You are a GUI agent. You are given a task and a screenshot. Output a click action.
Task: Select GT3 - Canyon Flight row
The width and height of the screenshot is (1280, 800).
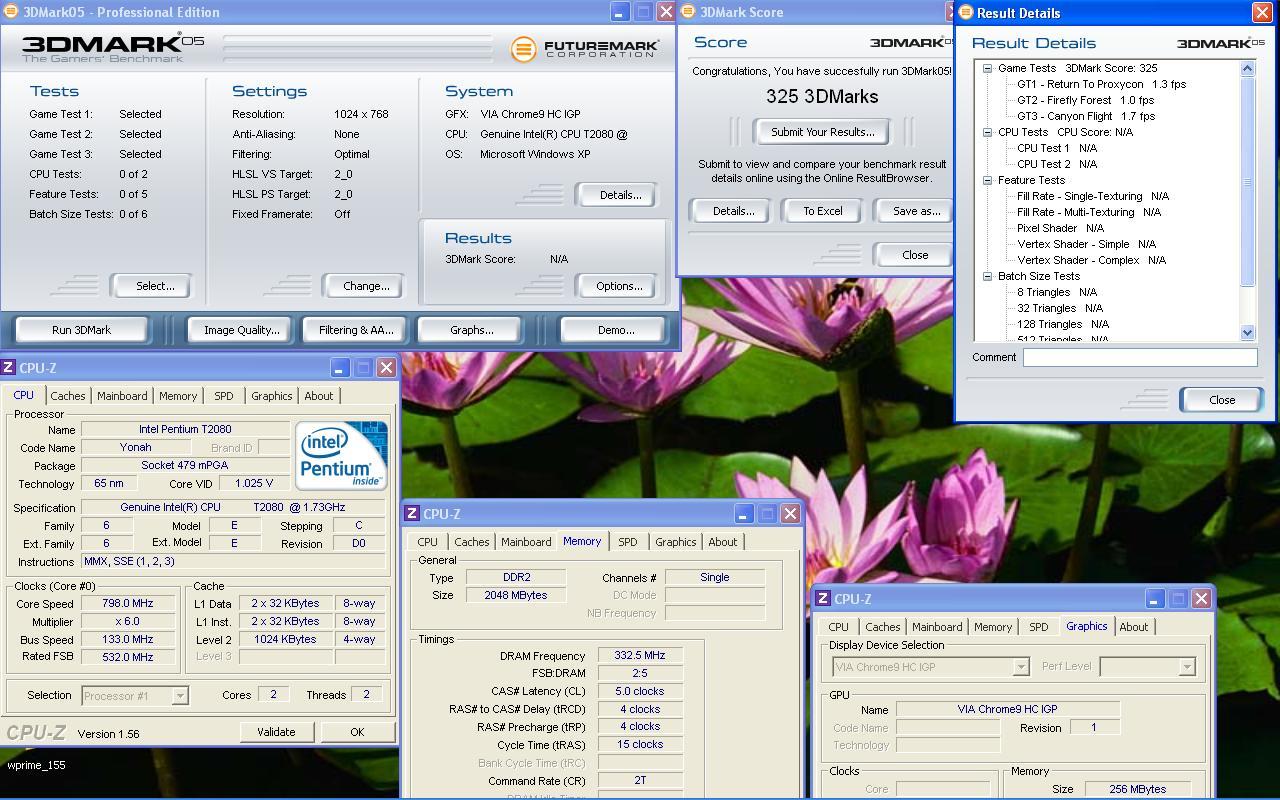1086,116
